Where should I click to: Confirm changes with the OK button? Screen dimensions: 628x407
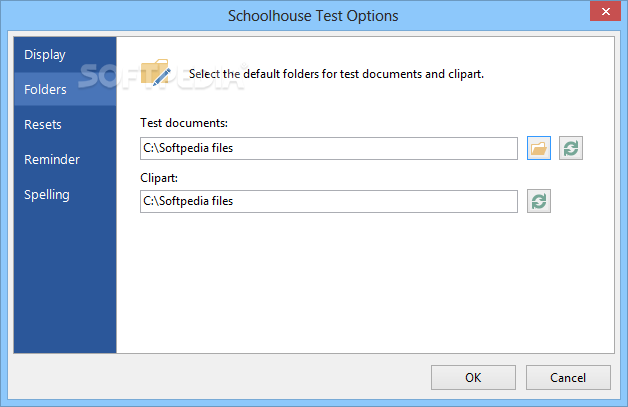click(473, 377)
